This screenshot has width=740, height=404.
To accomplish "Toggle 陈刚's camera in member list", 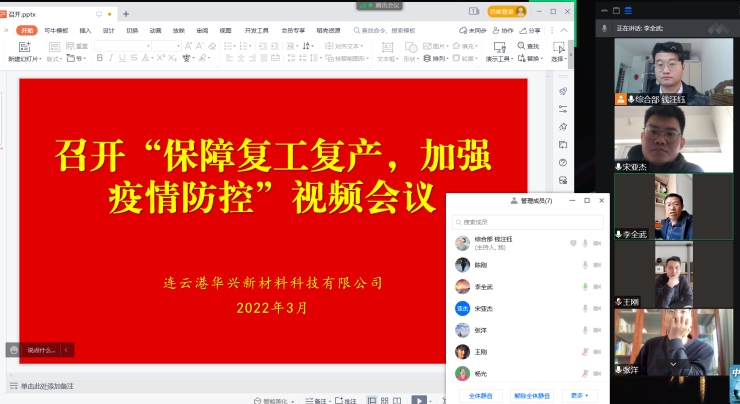I will pyautogui.click(x=597, y=265).
